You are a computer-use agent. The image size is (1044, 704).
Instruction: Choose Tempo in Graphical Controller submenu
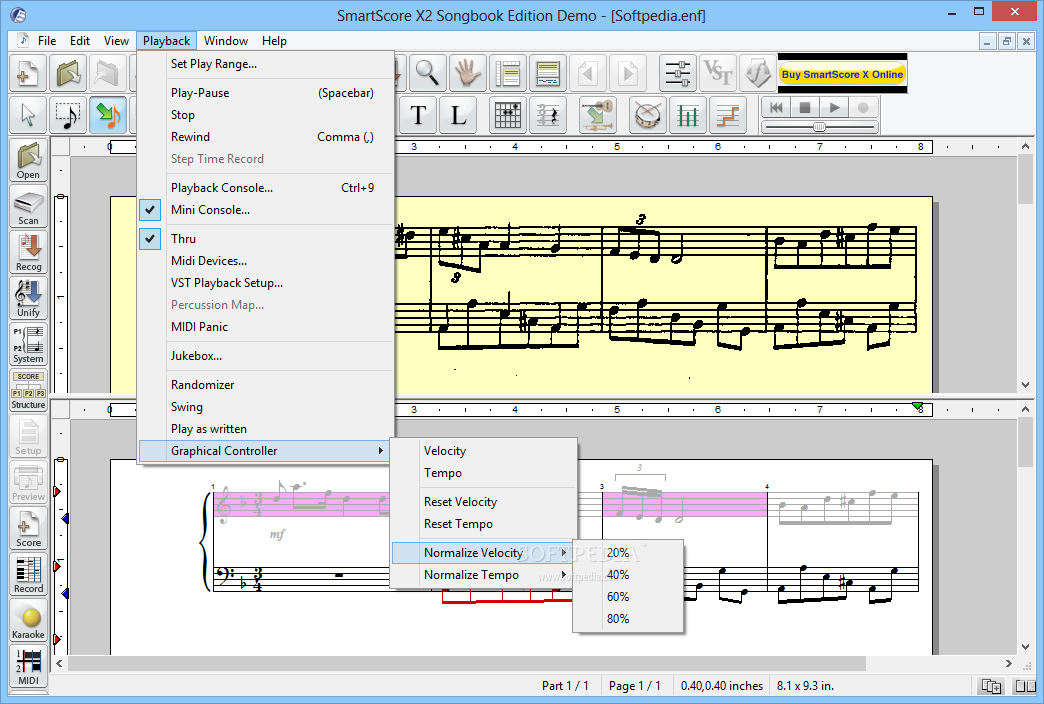(482, 473)
